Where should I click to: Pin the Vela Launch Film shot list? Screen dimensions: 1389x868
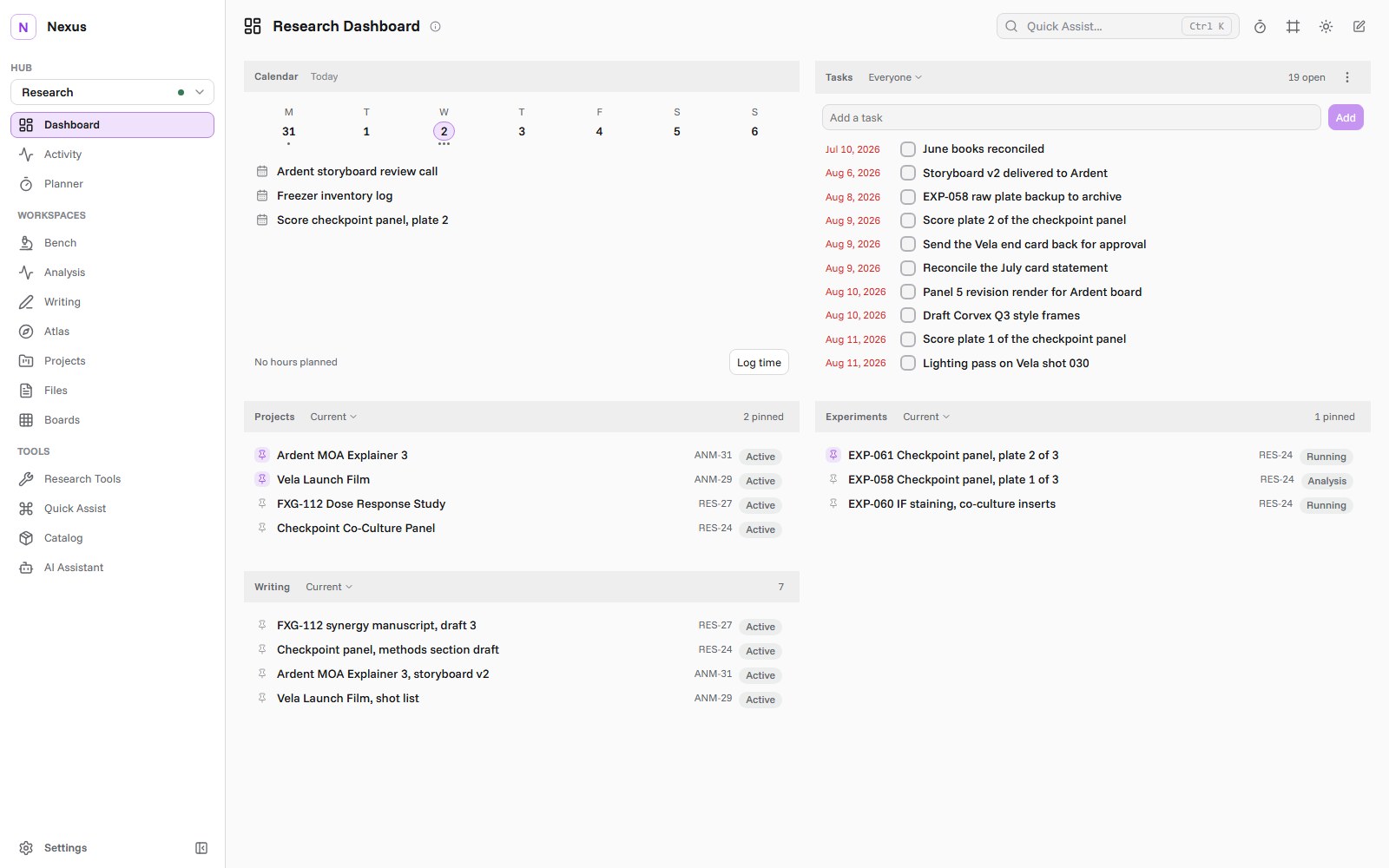pos(262,698)
